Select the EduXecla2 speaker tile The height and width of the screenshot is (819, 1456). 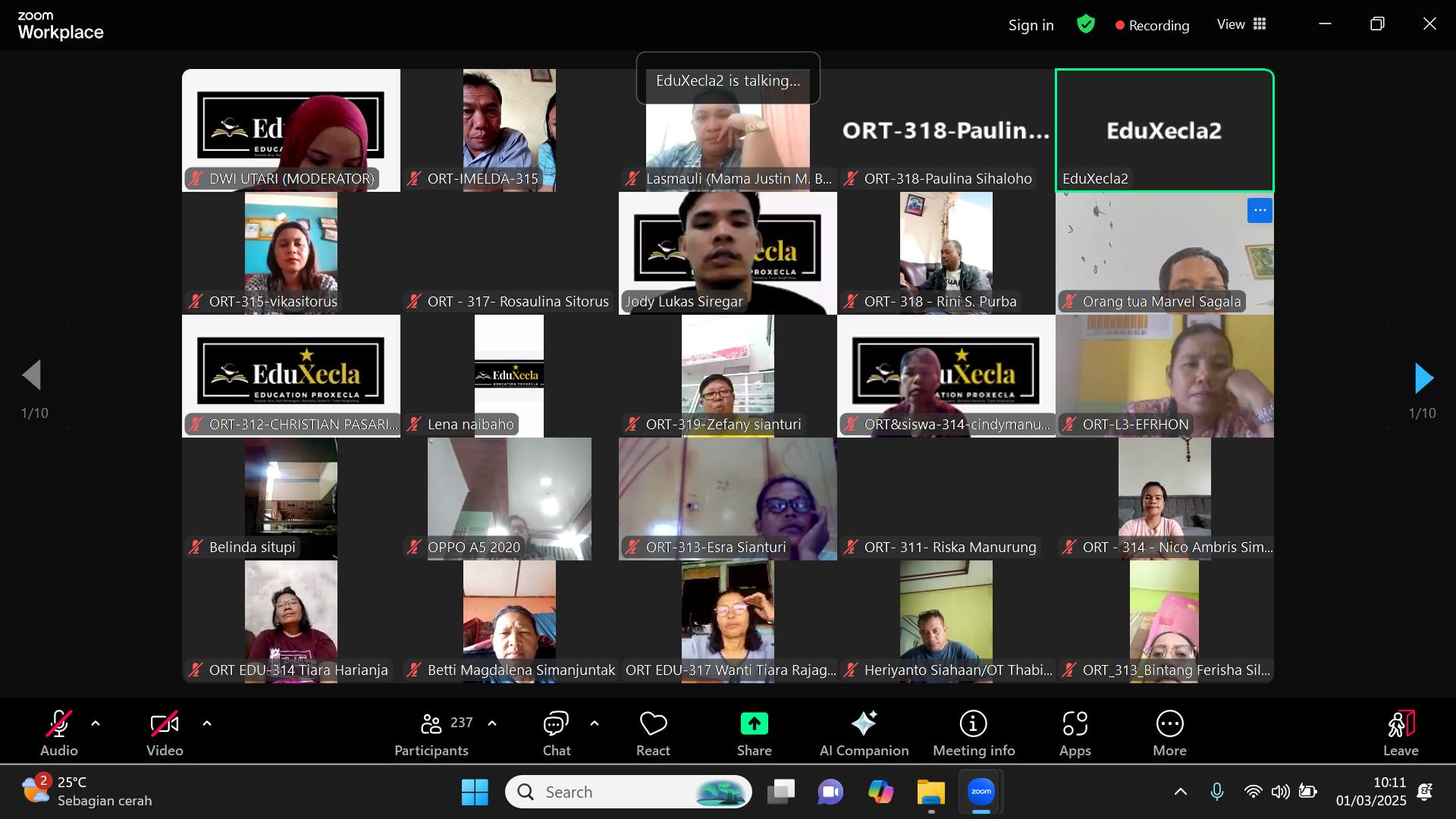tap(1164, 130)
